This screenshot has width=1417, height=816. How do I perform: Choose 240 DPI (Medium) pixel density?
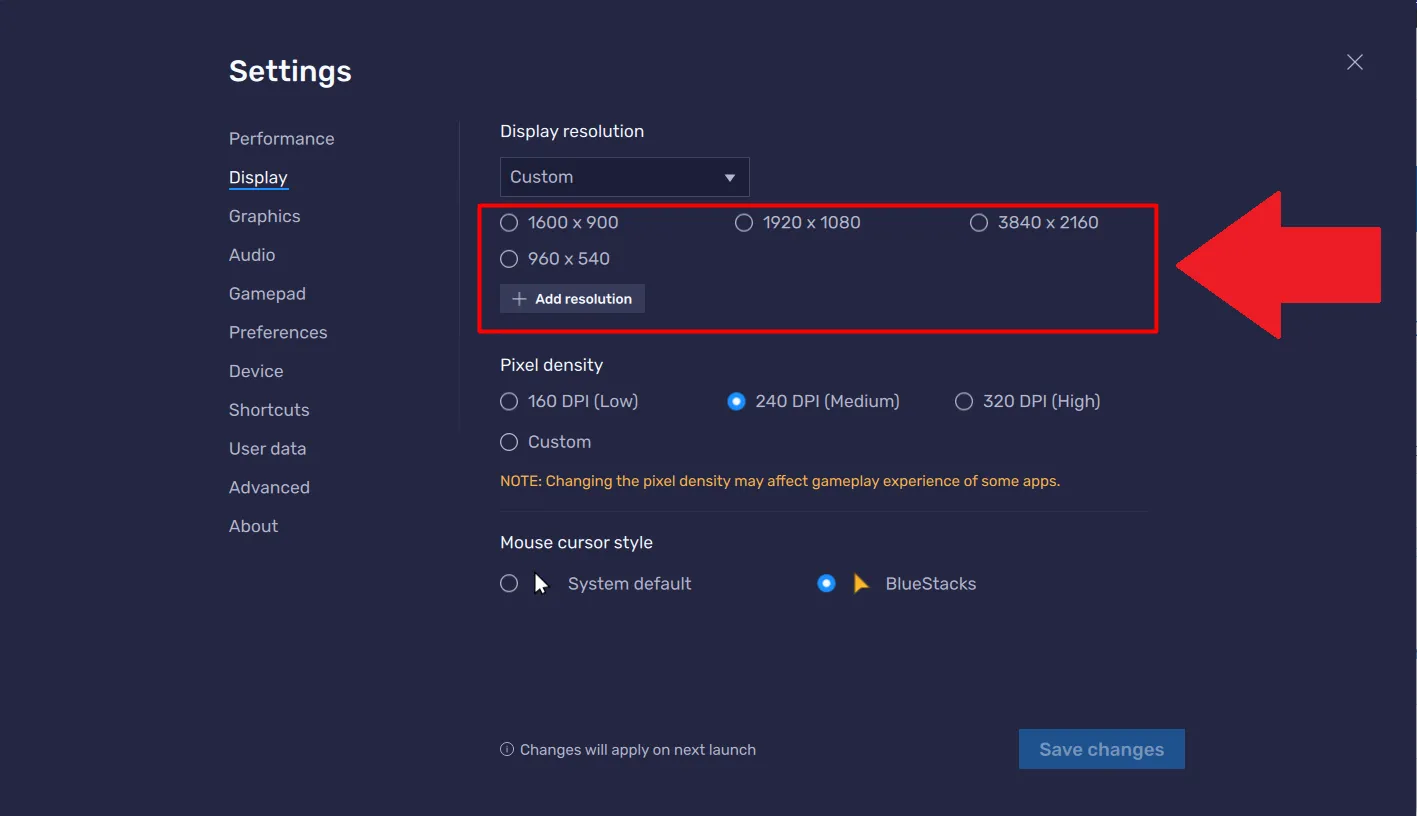pyautogui.click(x=736, y=401)
